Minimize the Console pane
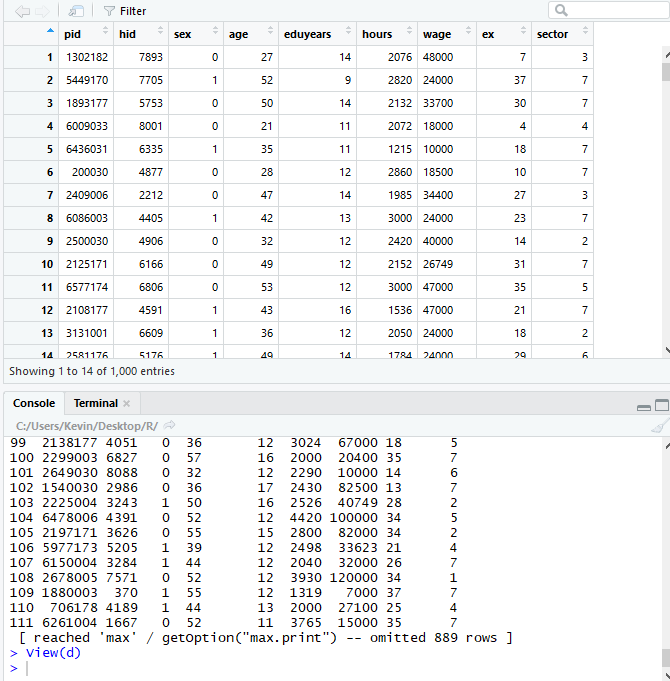Screen dimensions: 670x681 click(x=644, y=406)
